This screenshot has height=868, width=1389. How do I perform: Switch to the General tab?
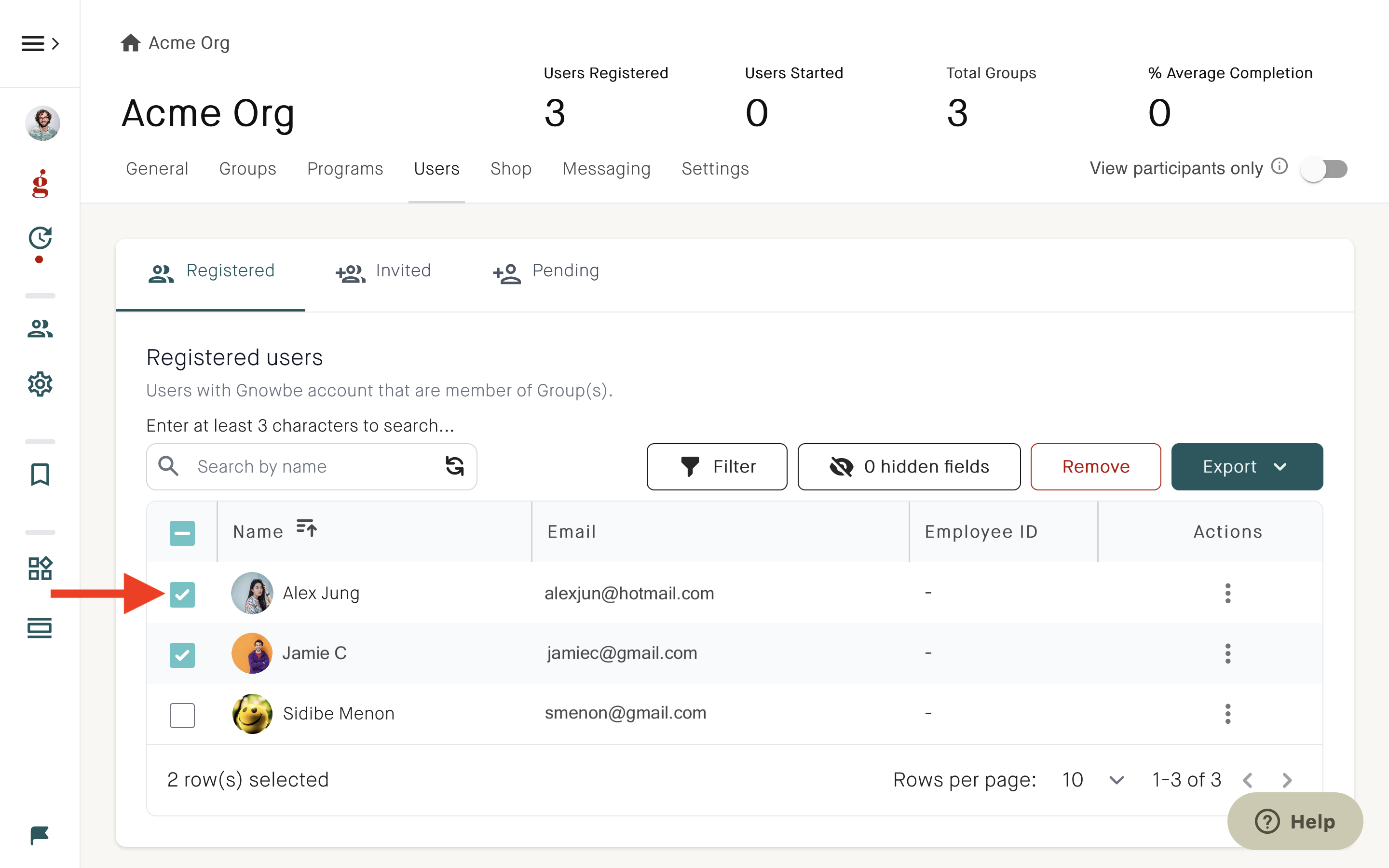tap(157, 169)
